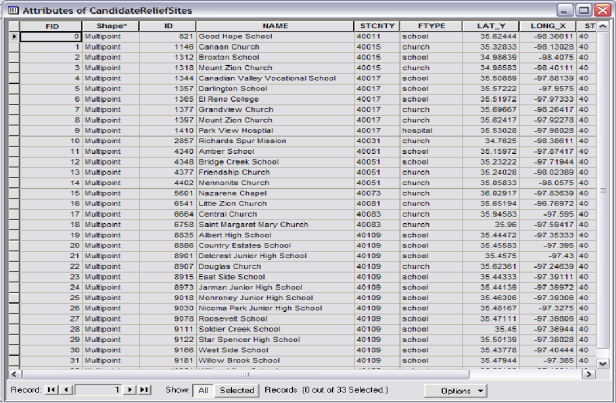Click the table window title bar icon
The height and width of the screenshot is (403, 616).
(x=11, y=8)
